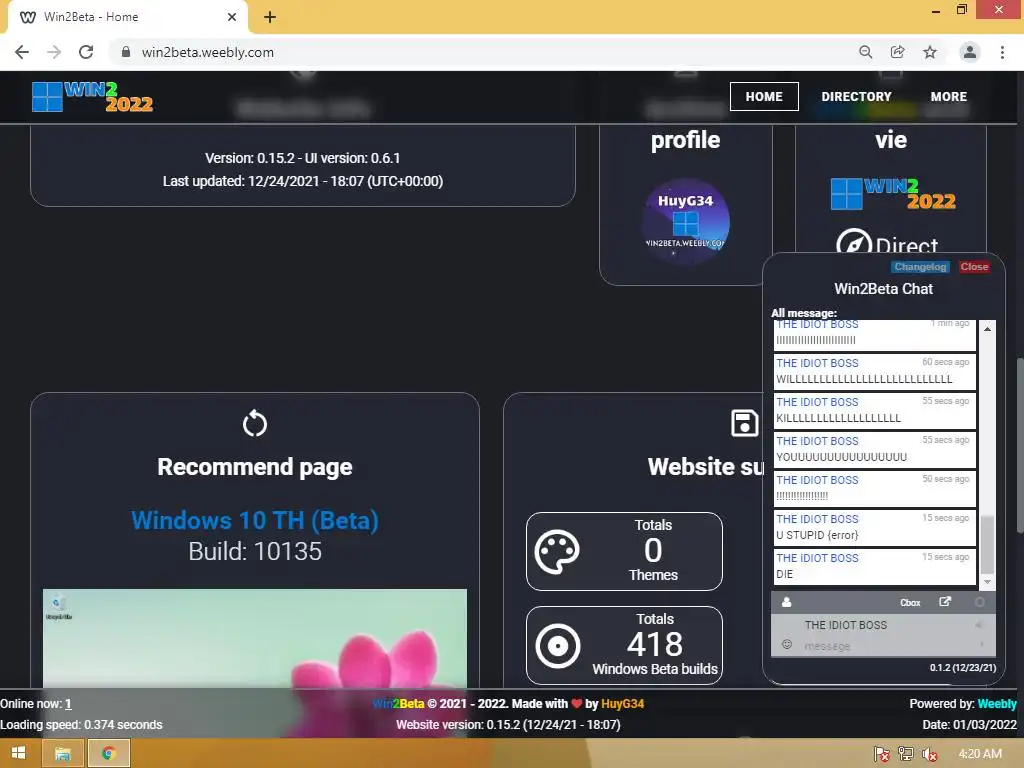Click the muted volume tray icon
1024x768 pixels.
click(x=930, y=754)
